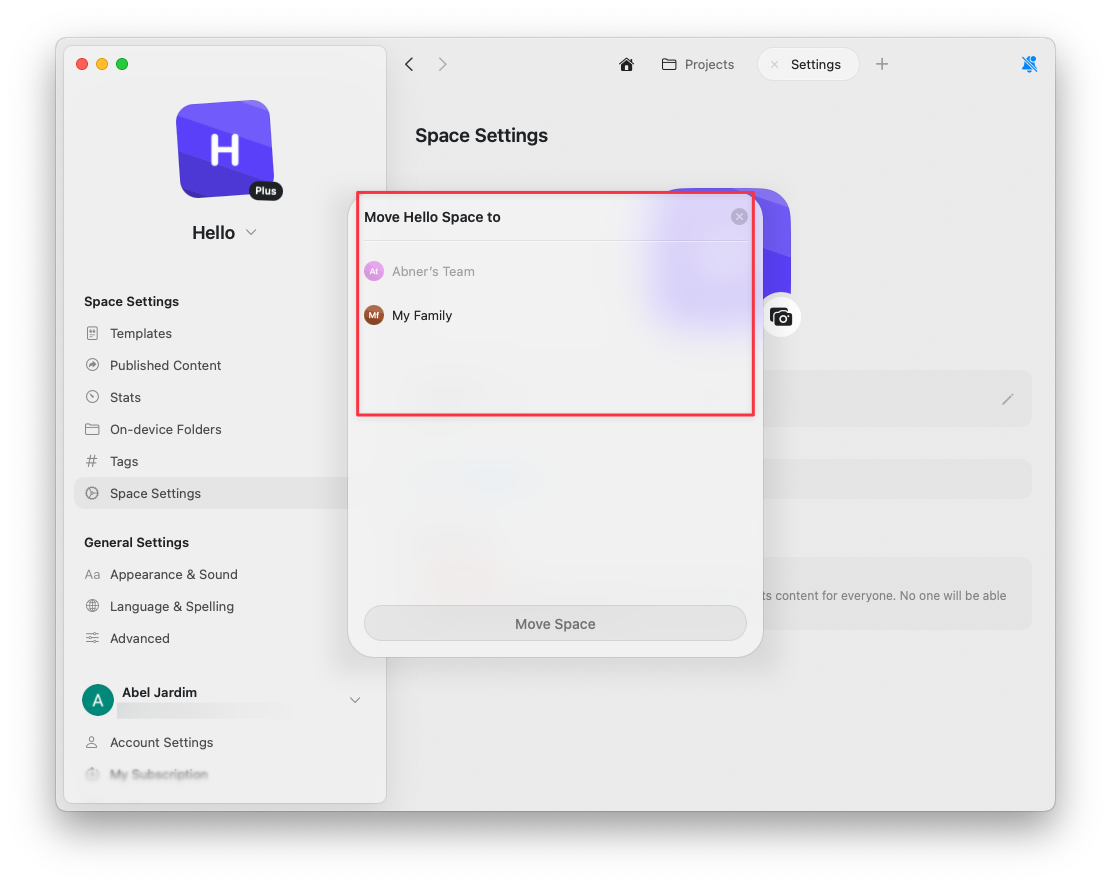Click the Published Content icon

point(92,365)
